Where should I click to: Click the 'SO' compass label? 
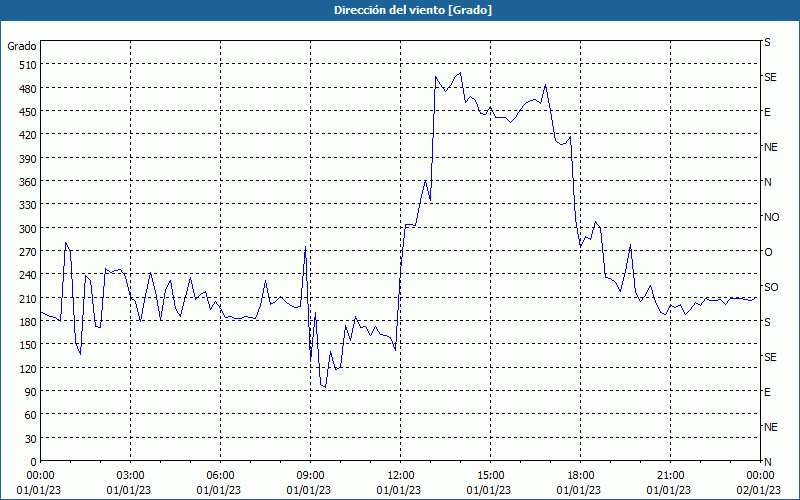(771, 287)
